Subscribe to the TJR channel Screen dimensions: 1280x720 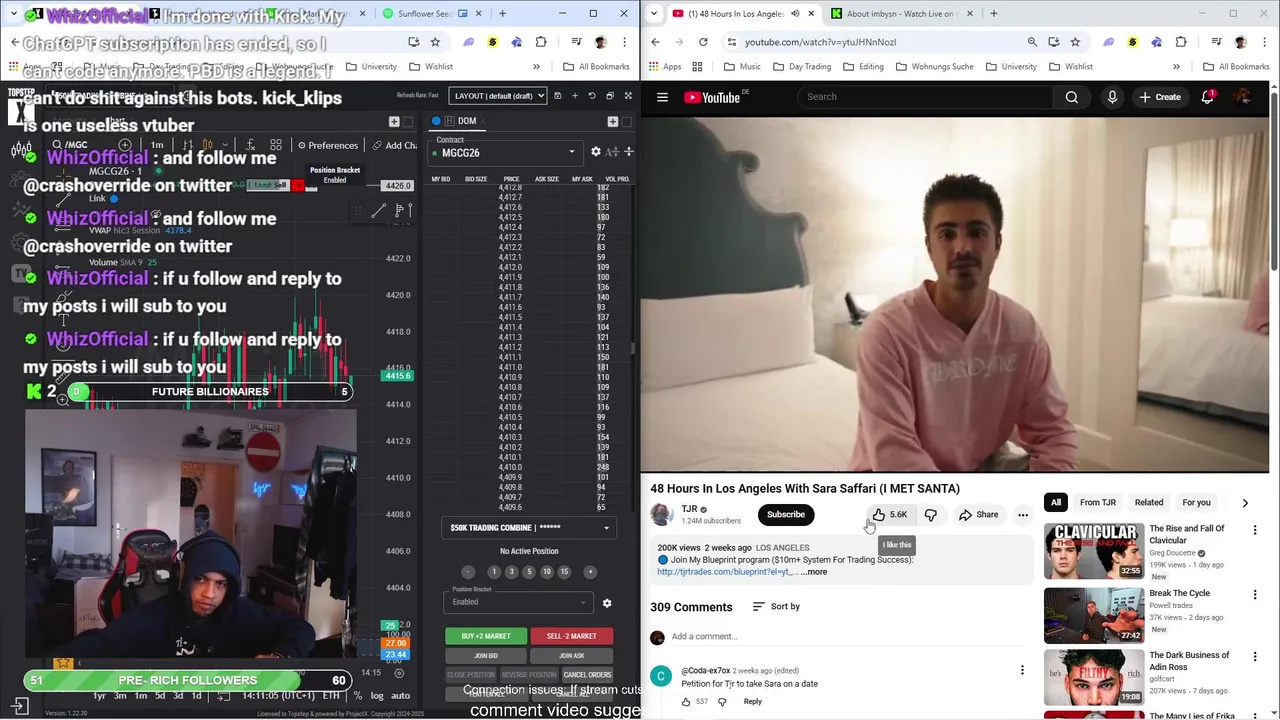tap(785, 515)
